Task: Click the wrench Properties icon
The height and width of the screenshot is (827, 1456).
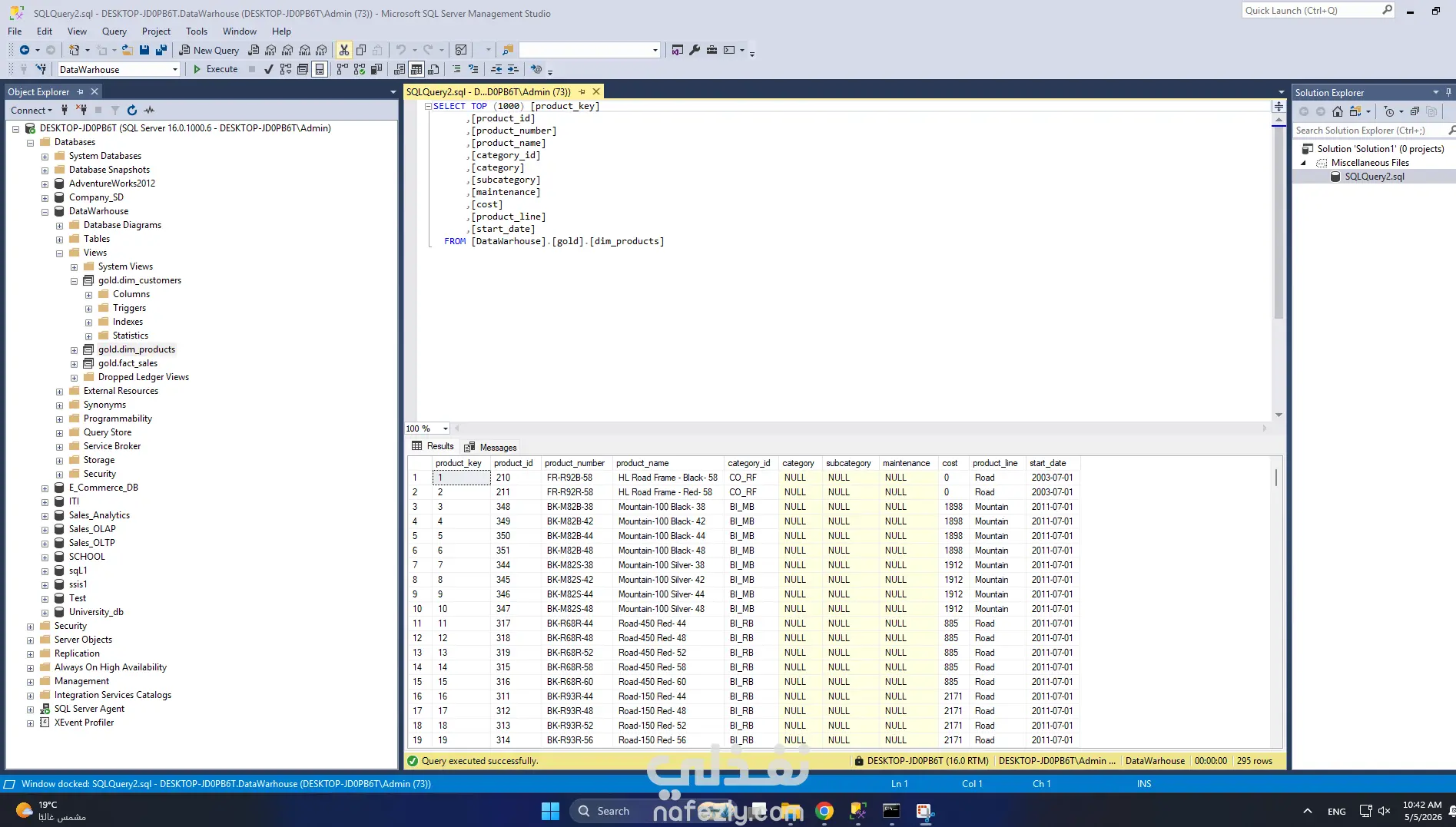Action: tap(695, 50)
